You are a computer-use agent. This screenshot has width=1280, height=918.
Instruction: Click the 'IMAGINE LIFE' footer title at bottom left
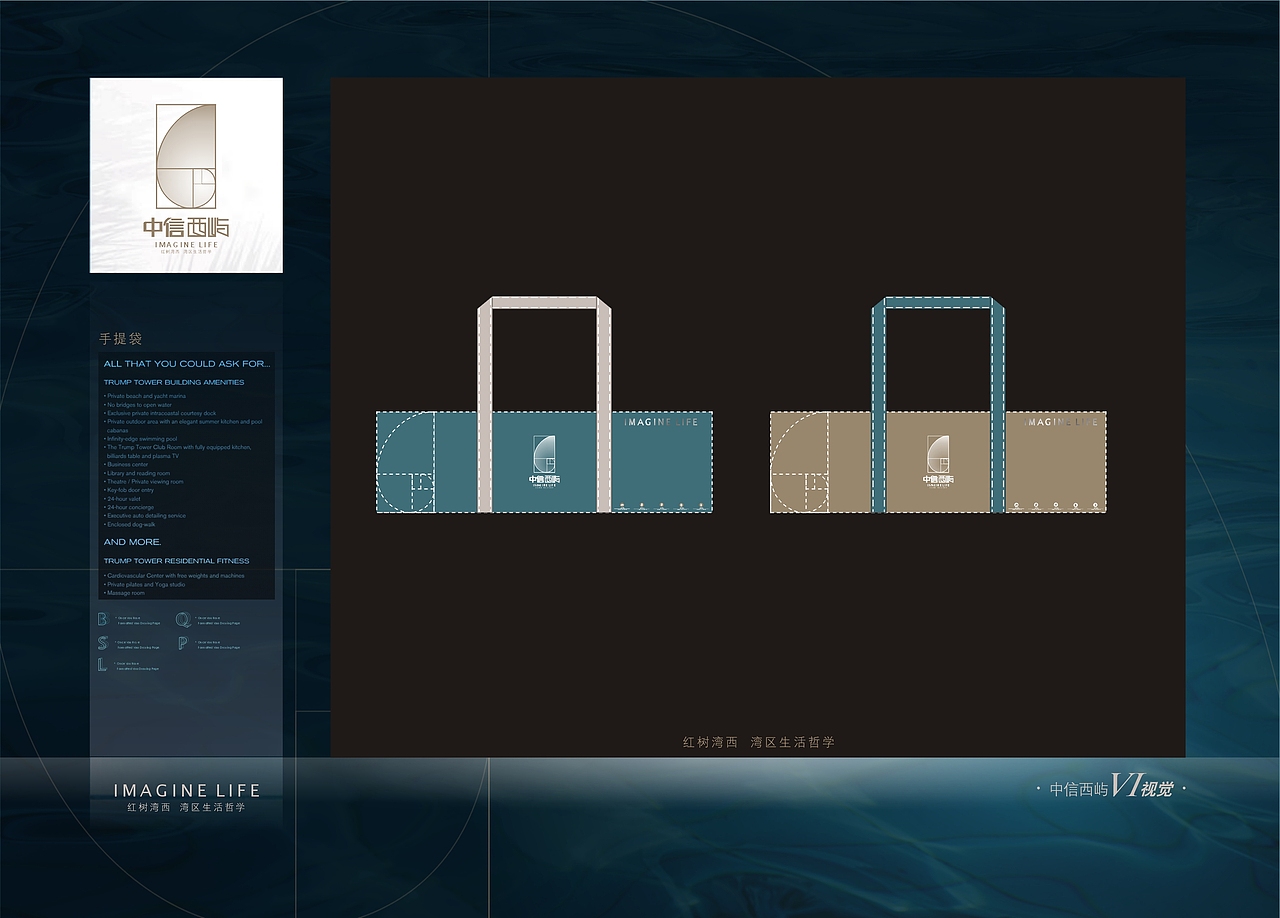coord(187,790)
